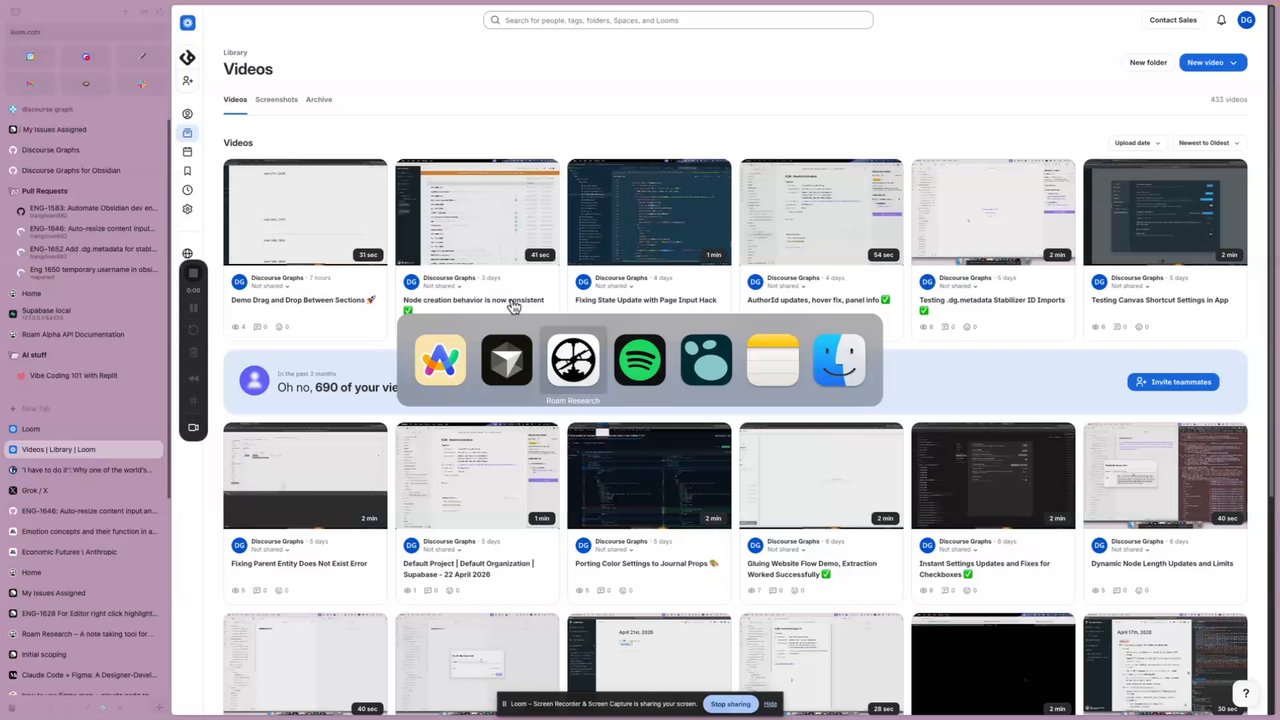Open the DG account avatar at top right
1280x720 pixels.
click(x=1246, y=20)
